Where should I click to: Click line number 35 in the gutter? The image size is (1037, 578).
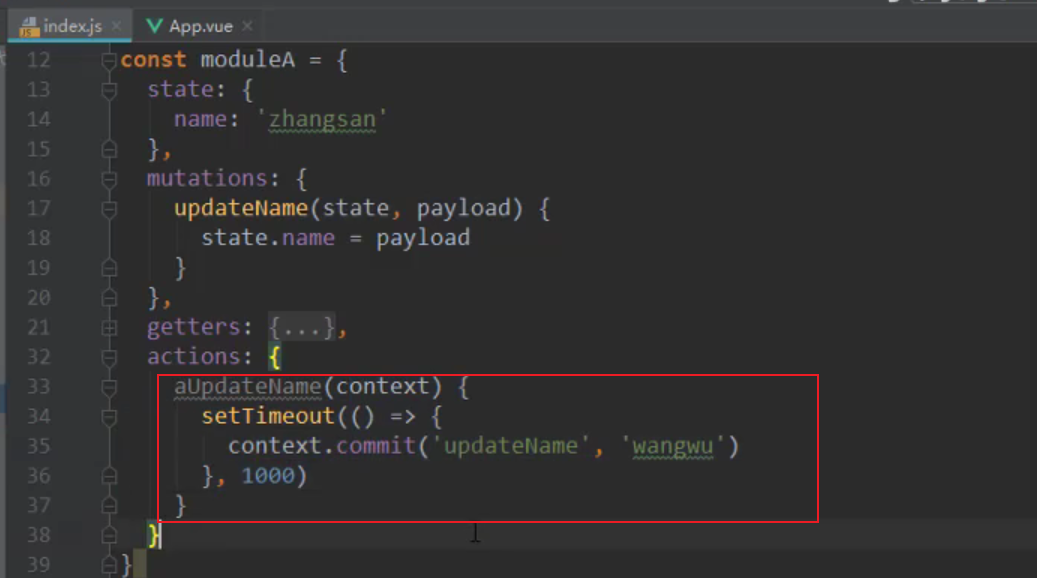tap(38, 446)
